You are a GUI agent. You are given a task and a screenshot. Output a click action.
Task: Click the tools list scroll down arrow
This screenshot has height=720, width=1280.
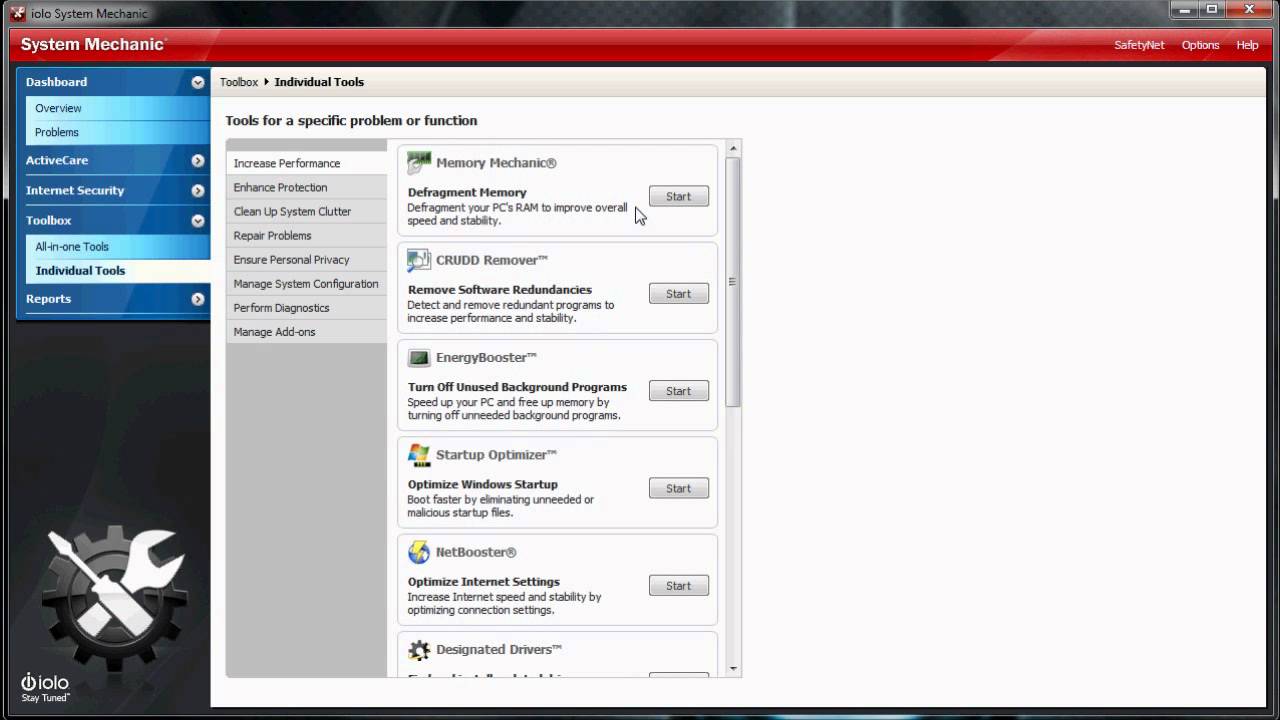click(x=734, y=669)
